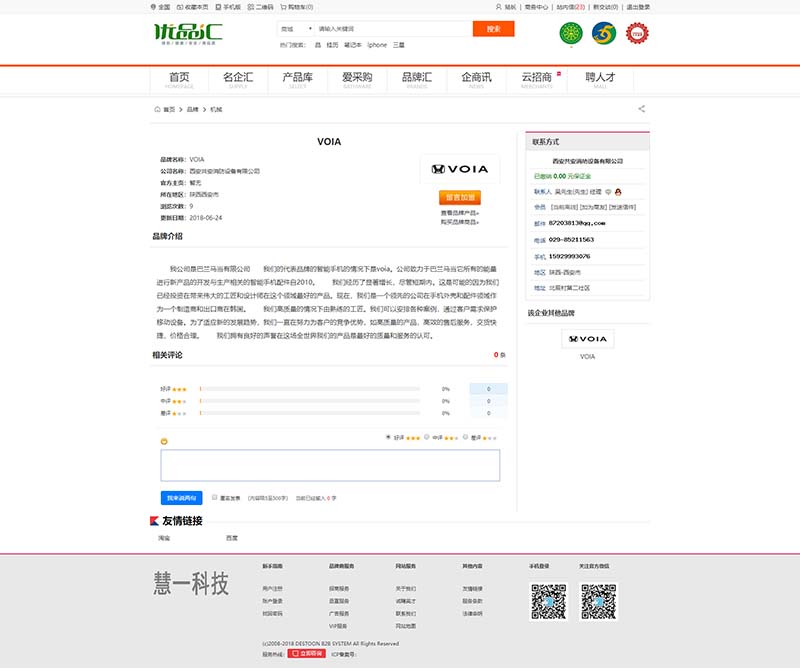Click the VOIA brand logo image
The width and height of the screenshot is (800, 668).
(x=460, y=169)
